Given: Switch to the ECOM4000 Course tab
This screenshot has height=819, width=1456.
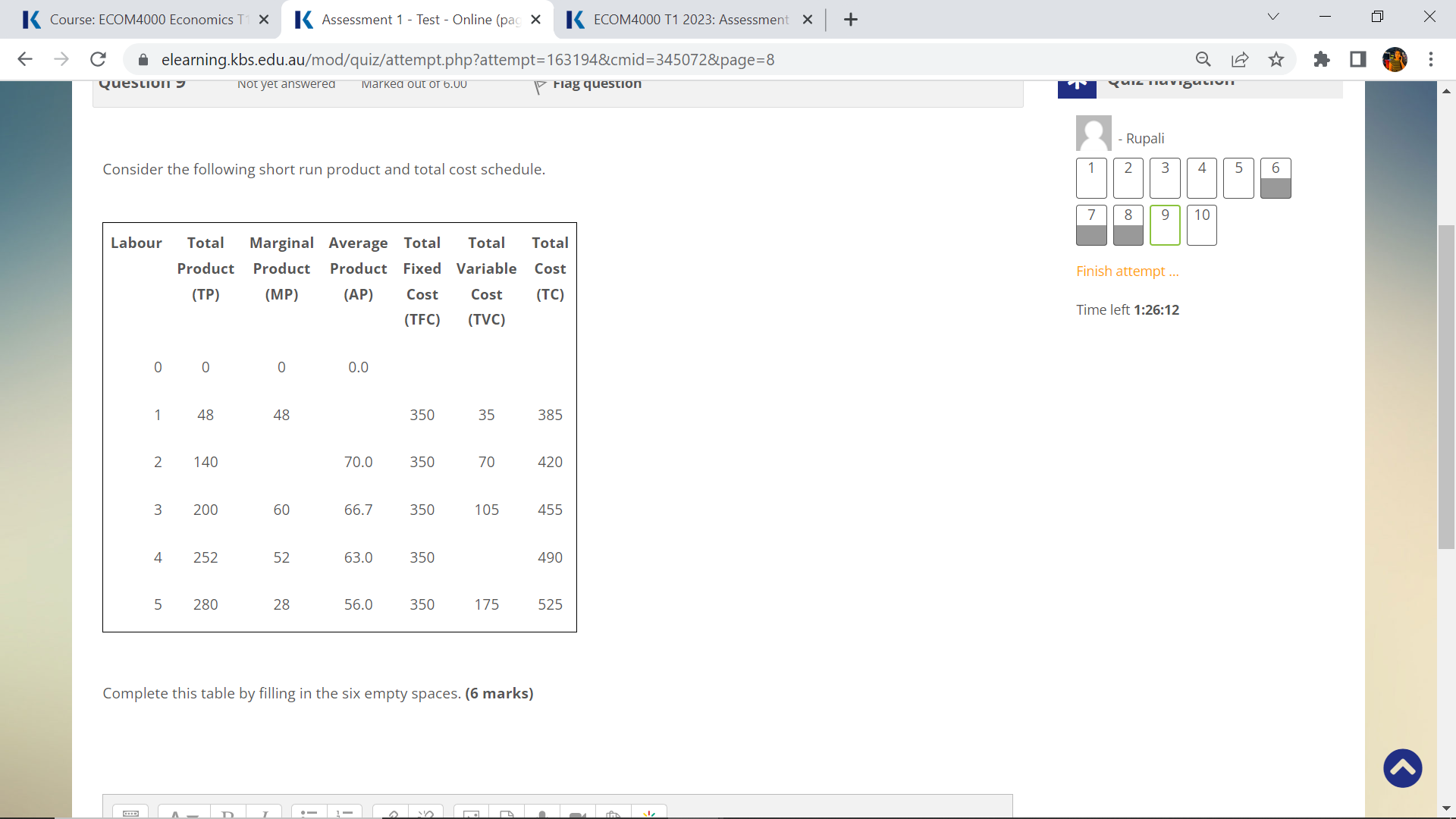Looking at the screenshot, I should [x=144, y=19].
